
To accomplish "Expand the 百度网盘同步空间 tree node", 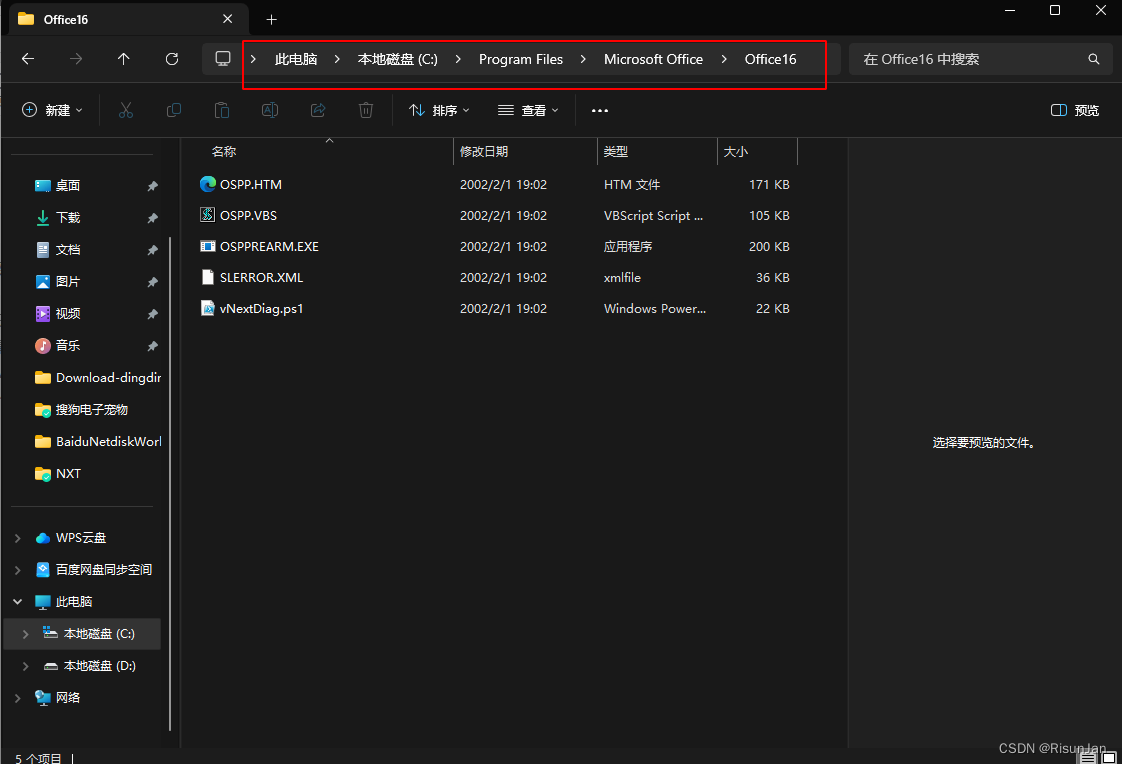I will (x=18, y=570).
